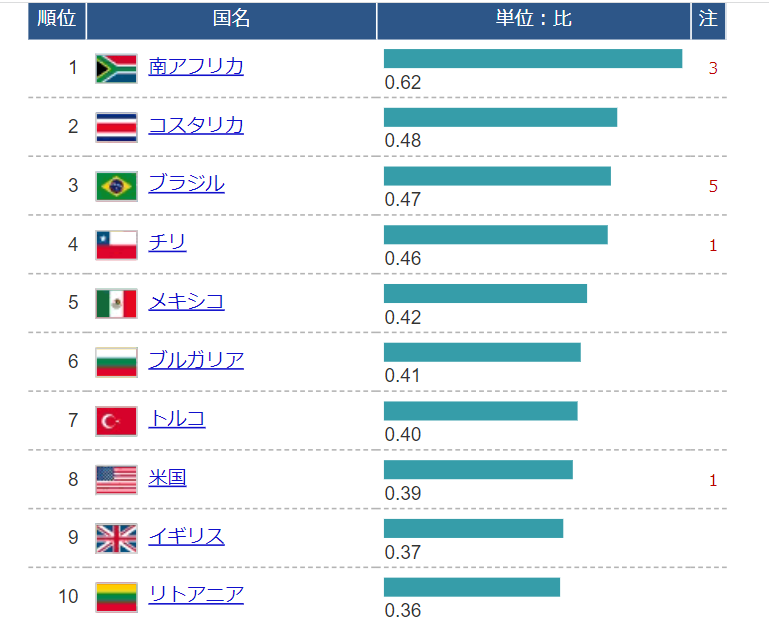
Task: Open the コスタリカ country link
Action: (x=196, y=126)
